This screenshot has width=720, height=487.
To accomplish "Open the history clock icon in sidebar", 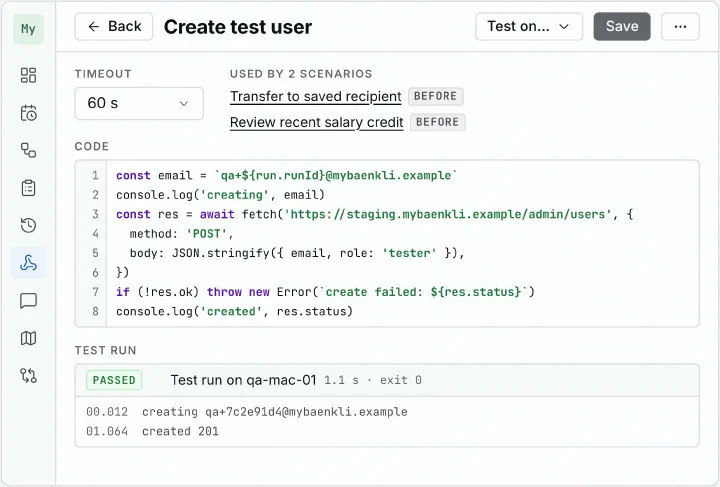I will [28, 225].
